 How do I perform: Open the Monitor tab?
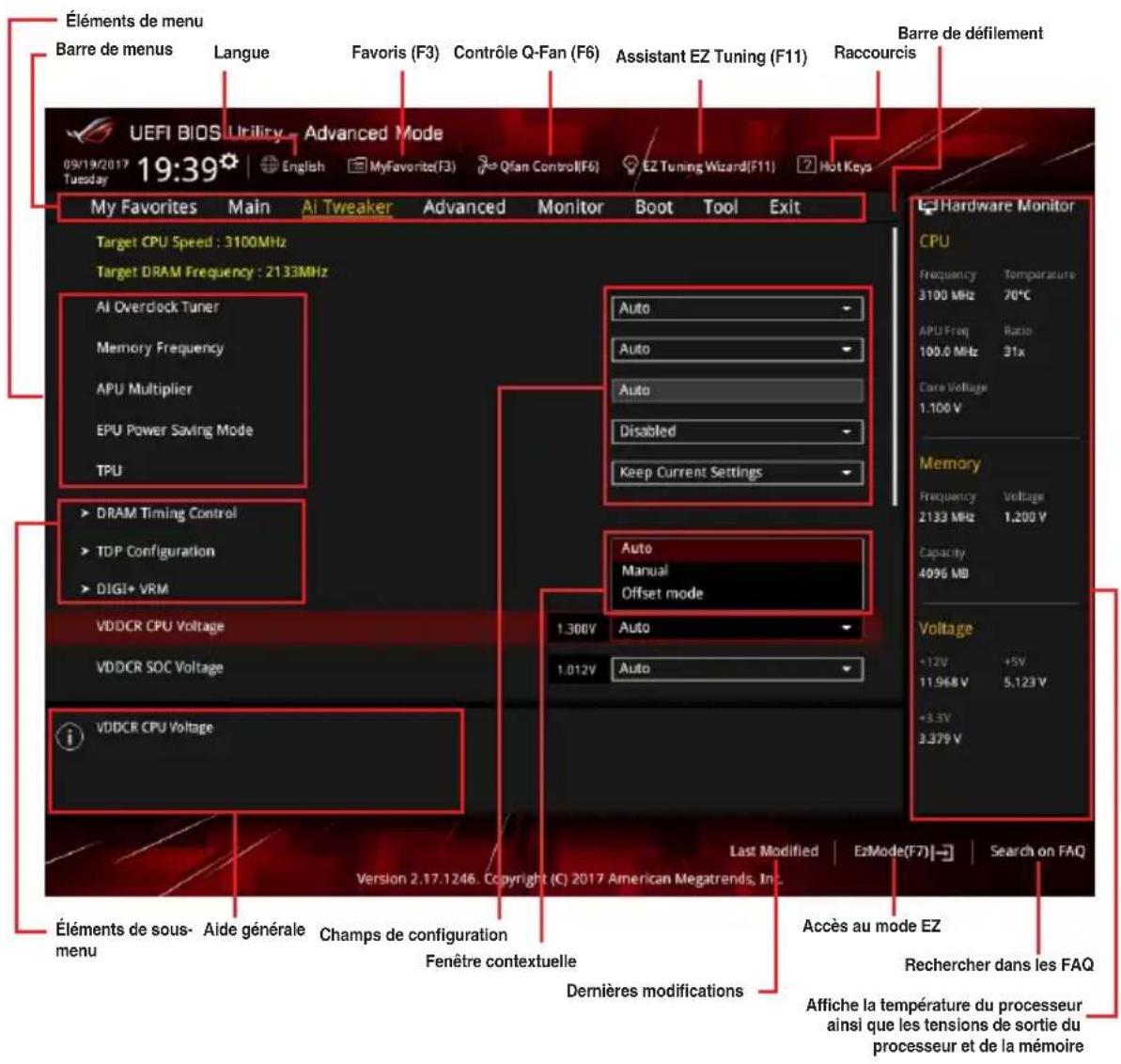pos(570,208)
